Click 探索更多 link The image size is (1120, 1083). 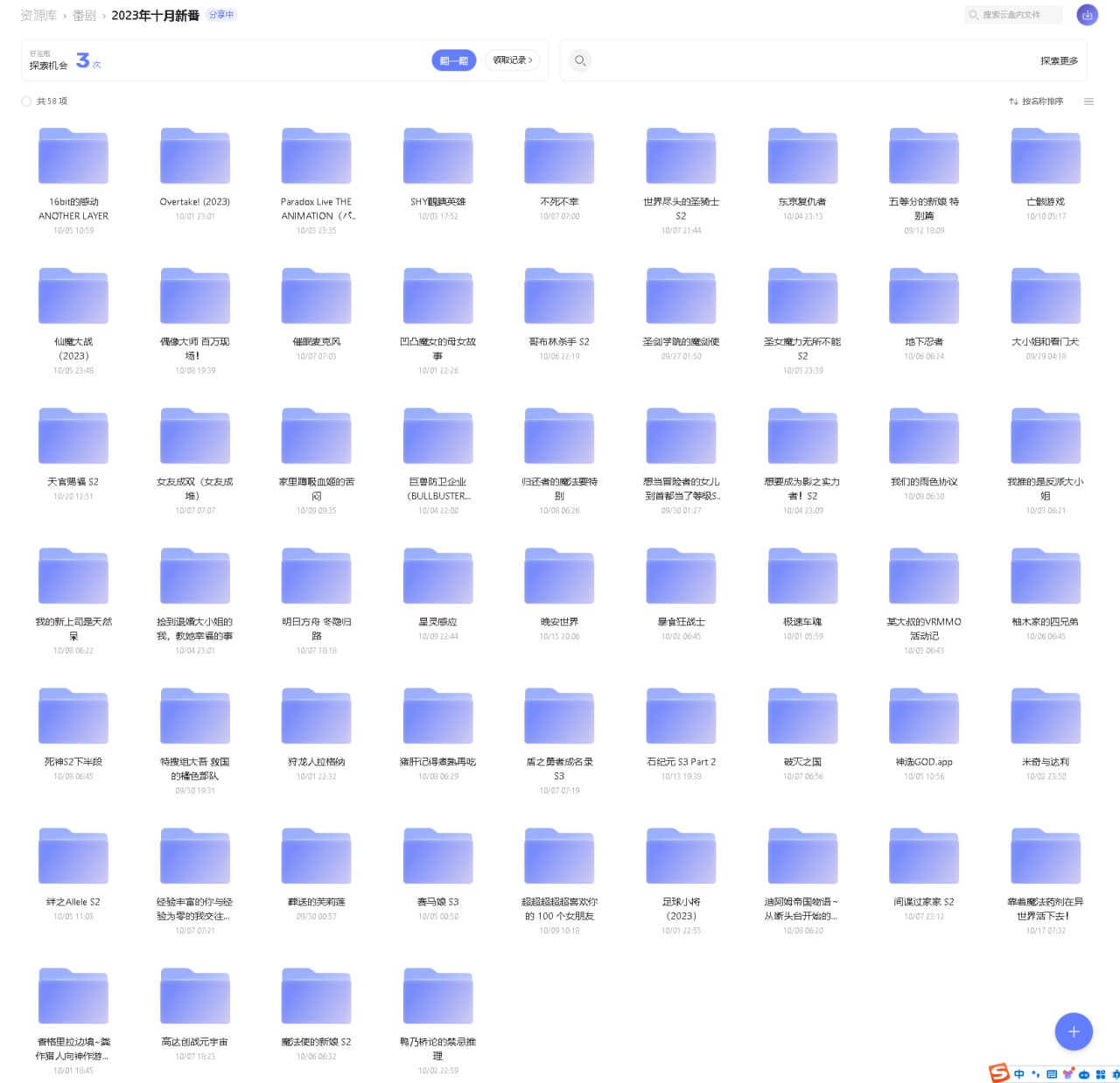pyautogui.click(x=1059, y=61)
